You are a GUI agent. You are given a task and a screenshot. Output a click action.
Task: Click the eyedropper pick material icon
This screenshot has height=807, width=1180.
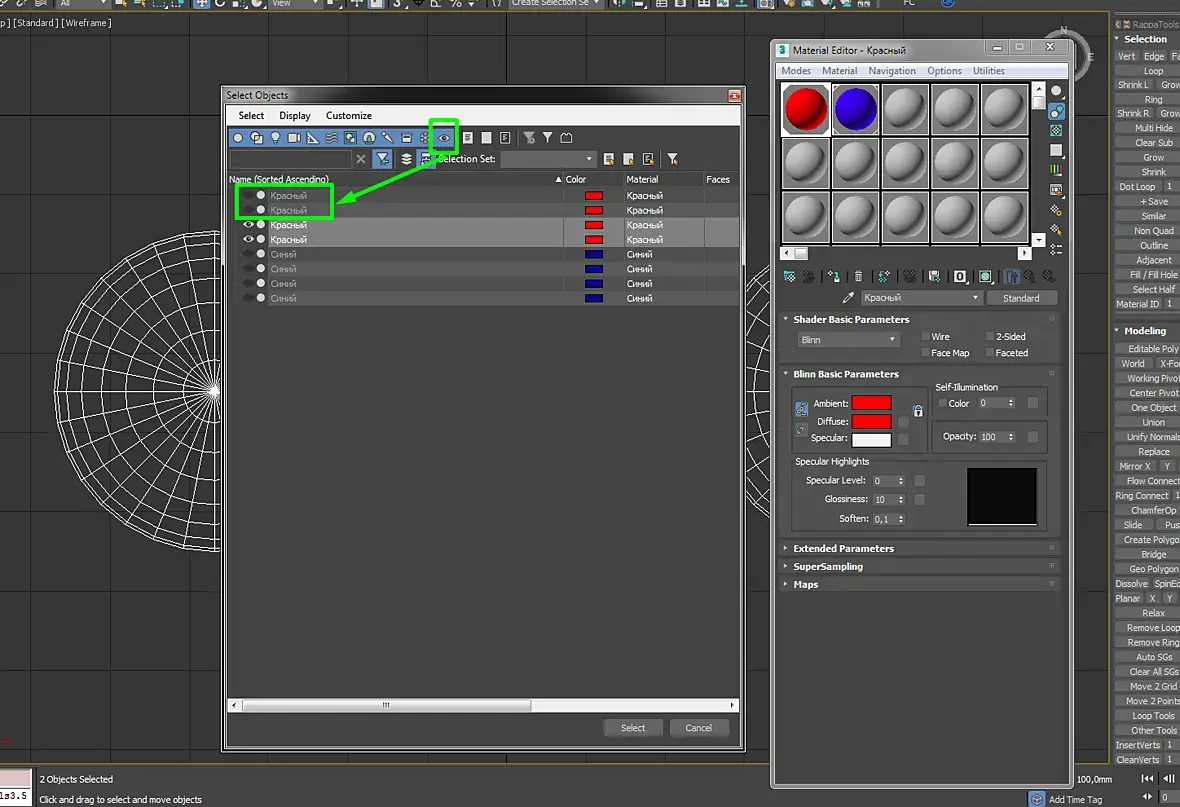pos(849,298)
